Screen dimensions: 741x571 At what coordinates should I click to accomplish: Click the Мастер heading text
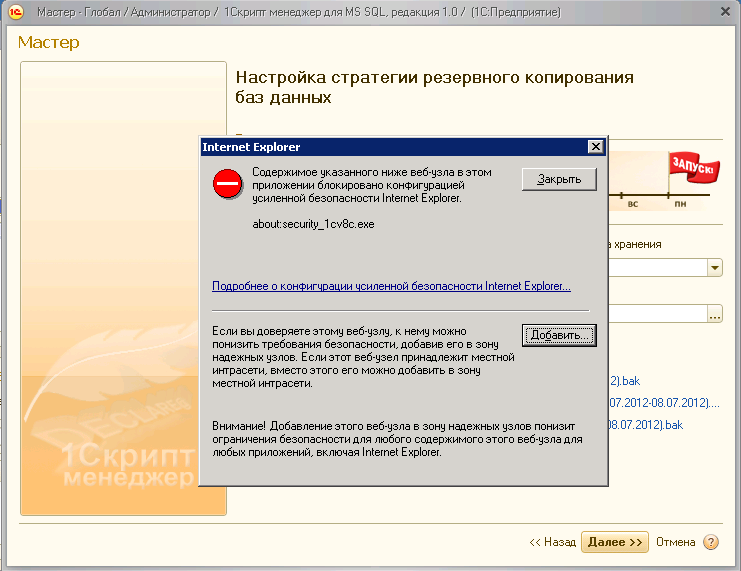(x=49, y=43)
